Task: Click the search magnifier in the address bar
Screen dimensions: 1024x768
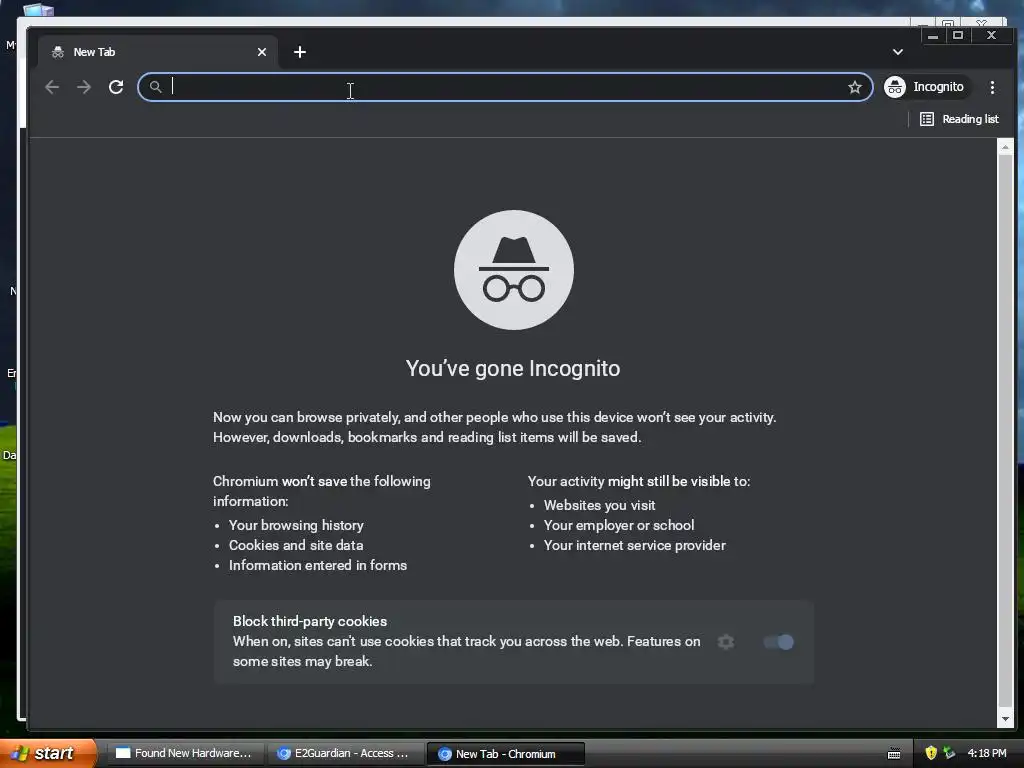Action: pos(155,87)
